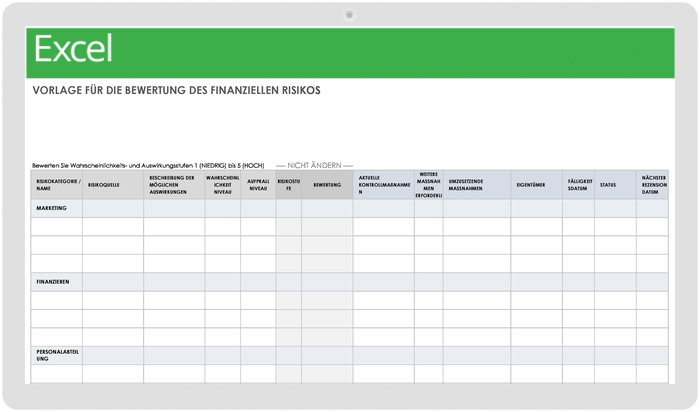Click the 'Wahrscheinlichkeit Niveau' column header
700x412 pixels.
223,185
